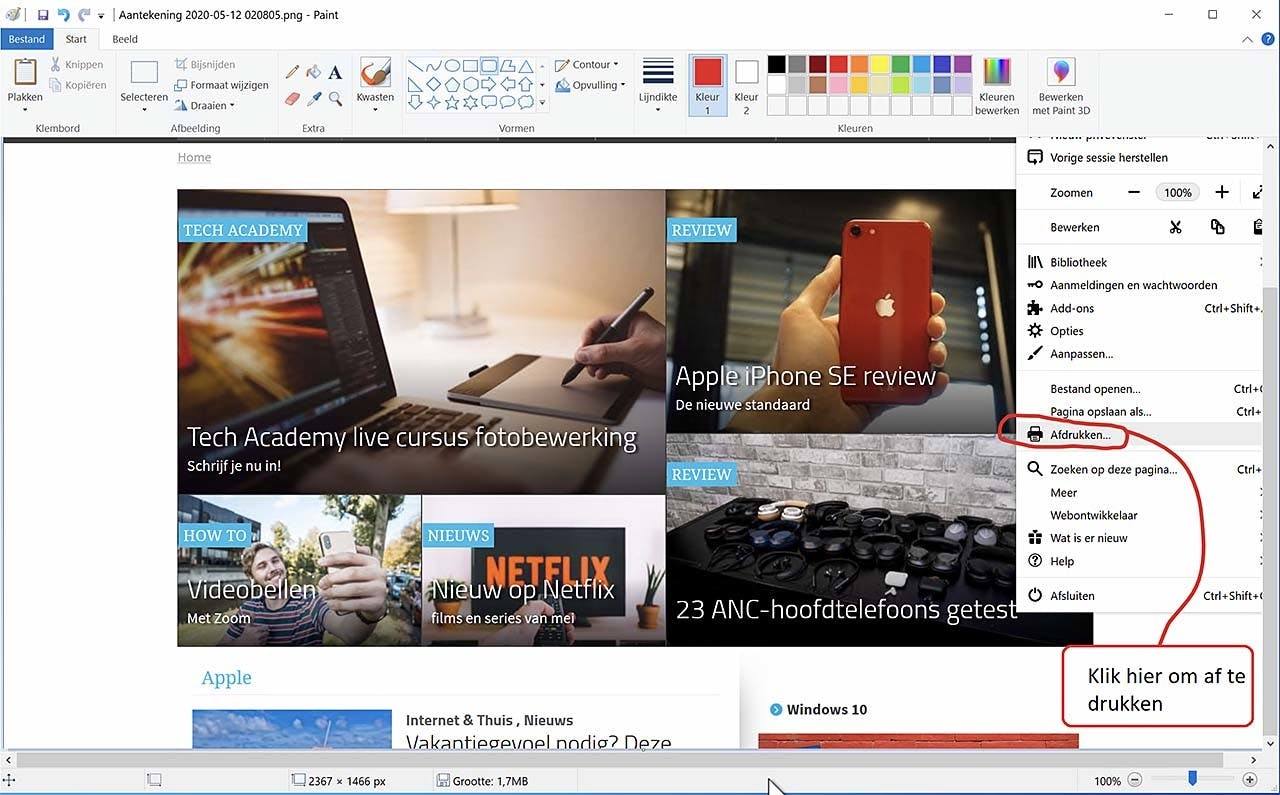Save the drawing using the quick access icon
The width and height of the screenshot is (1280, 795).
tap(43, 15)
